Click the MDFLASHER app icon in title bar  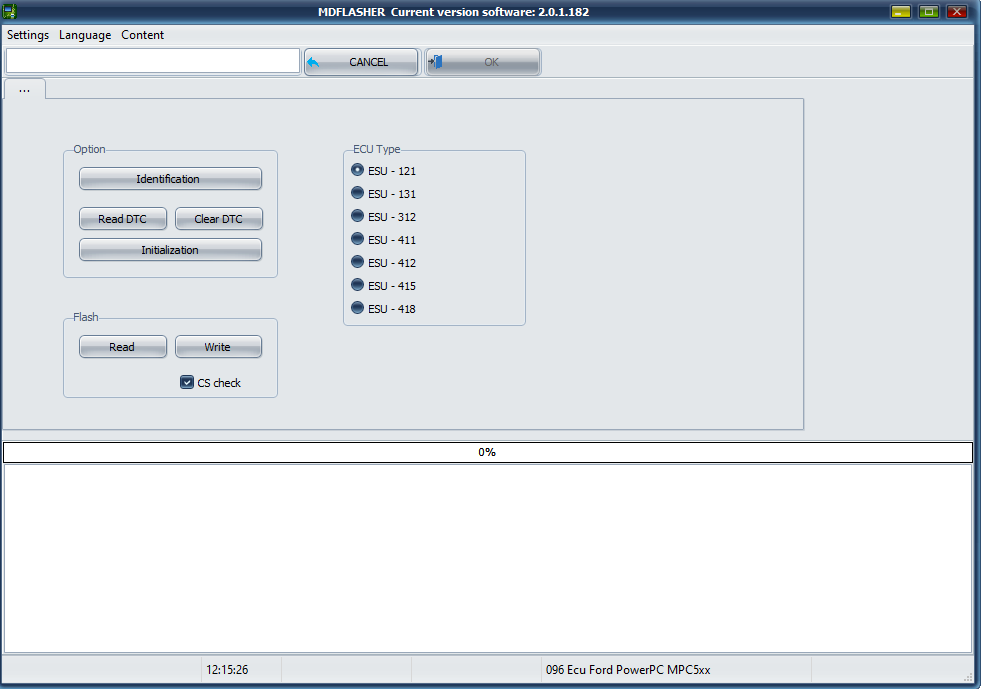pyautogui.click(x=11, y=12)
